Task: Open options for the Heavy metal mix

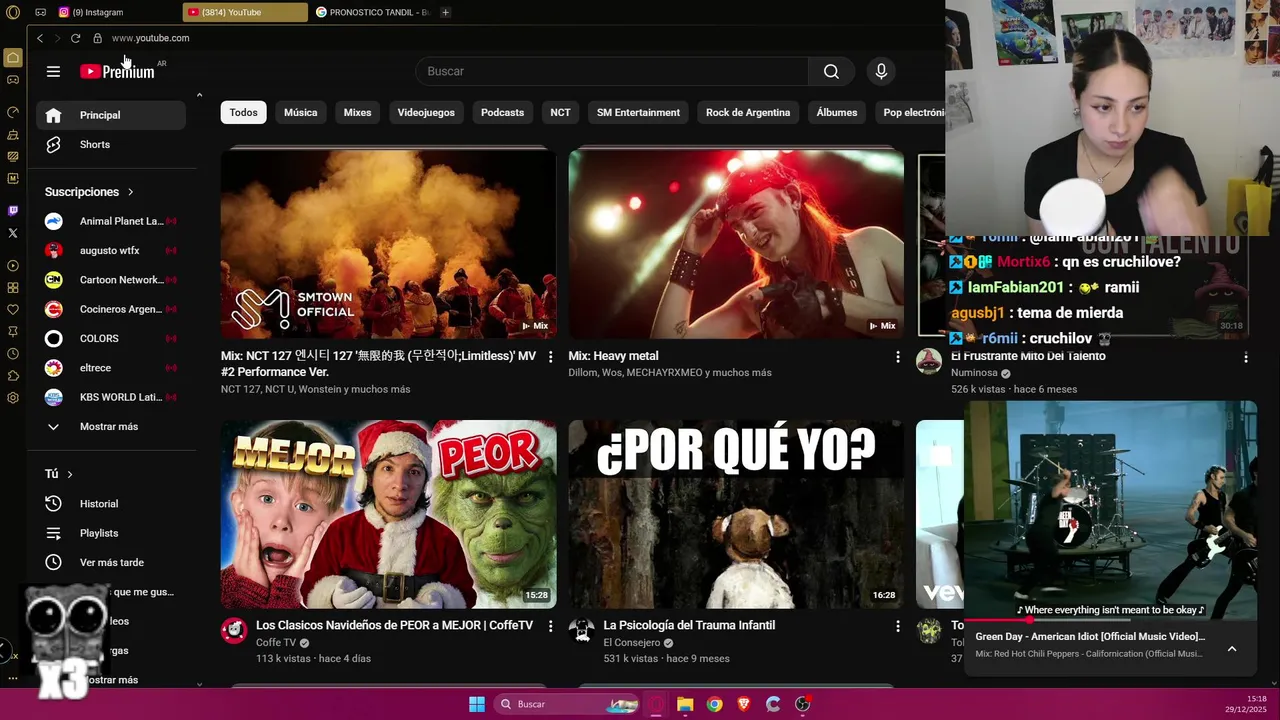Action: coord(897,357)
